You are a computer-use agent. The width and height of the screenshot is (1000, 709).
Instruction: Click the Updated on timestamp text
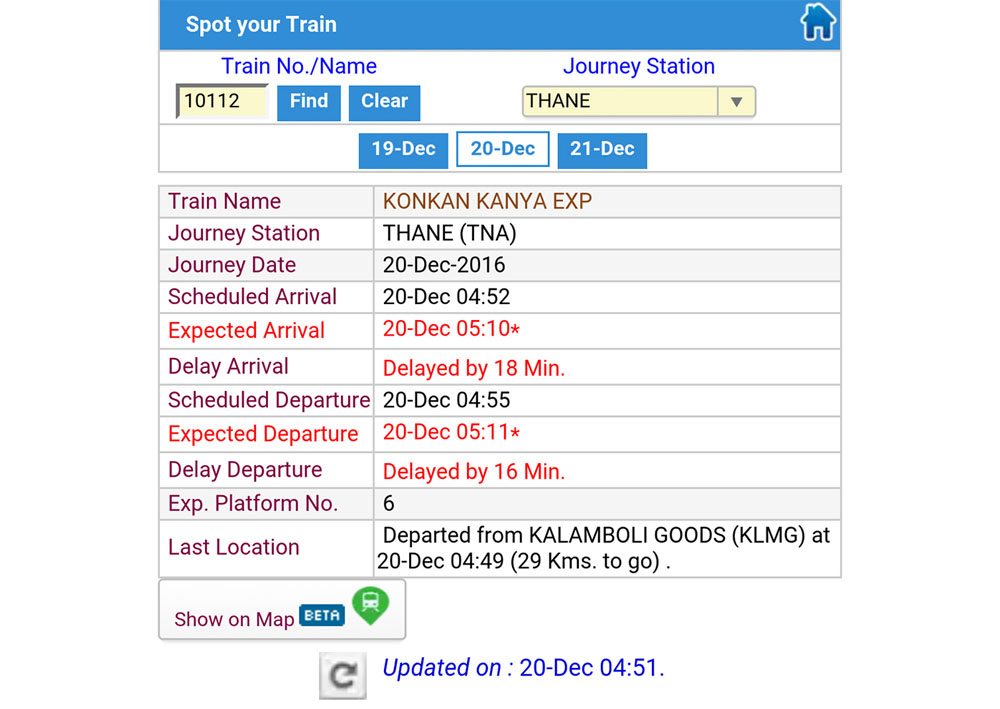coord(523,668)
